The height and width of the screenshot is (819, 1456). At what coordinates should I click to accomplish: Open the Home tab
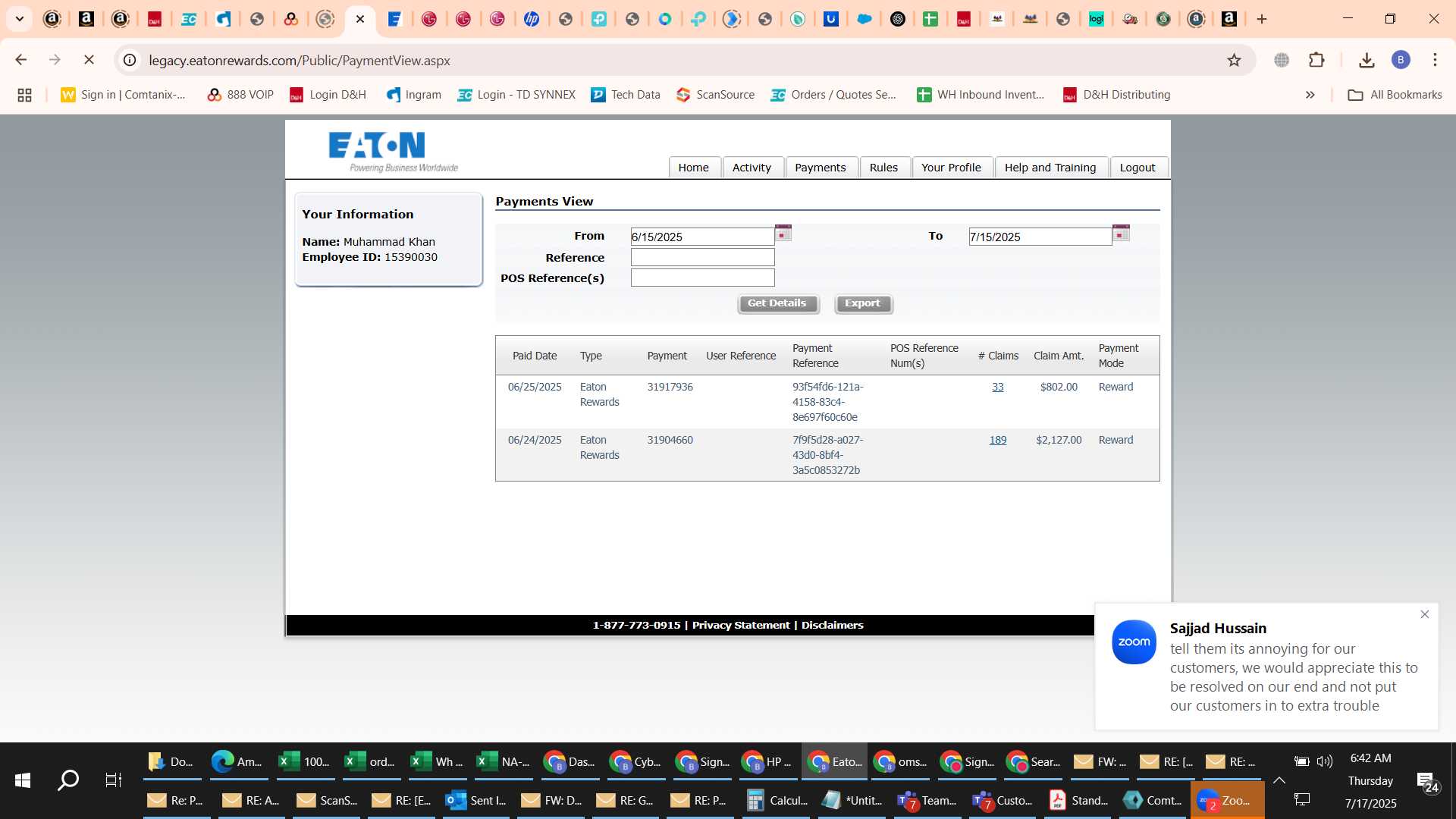click(693, 168)
